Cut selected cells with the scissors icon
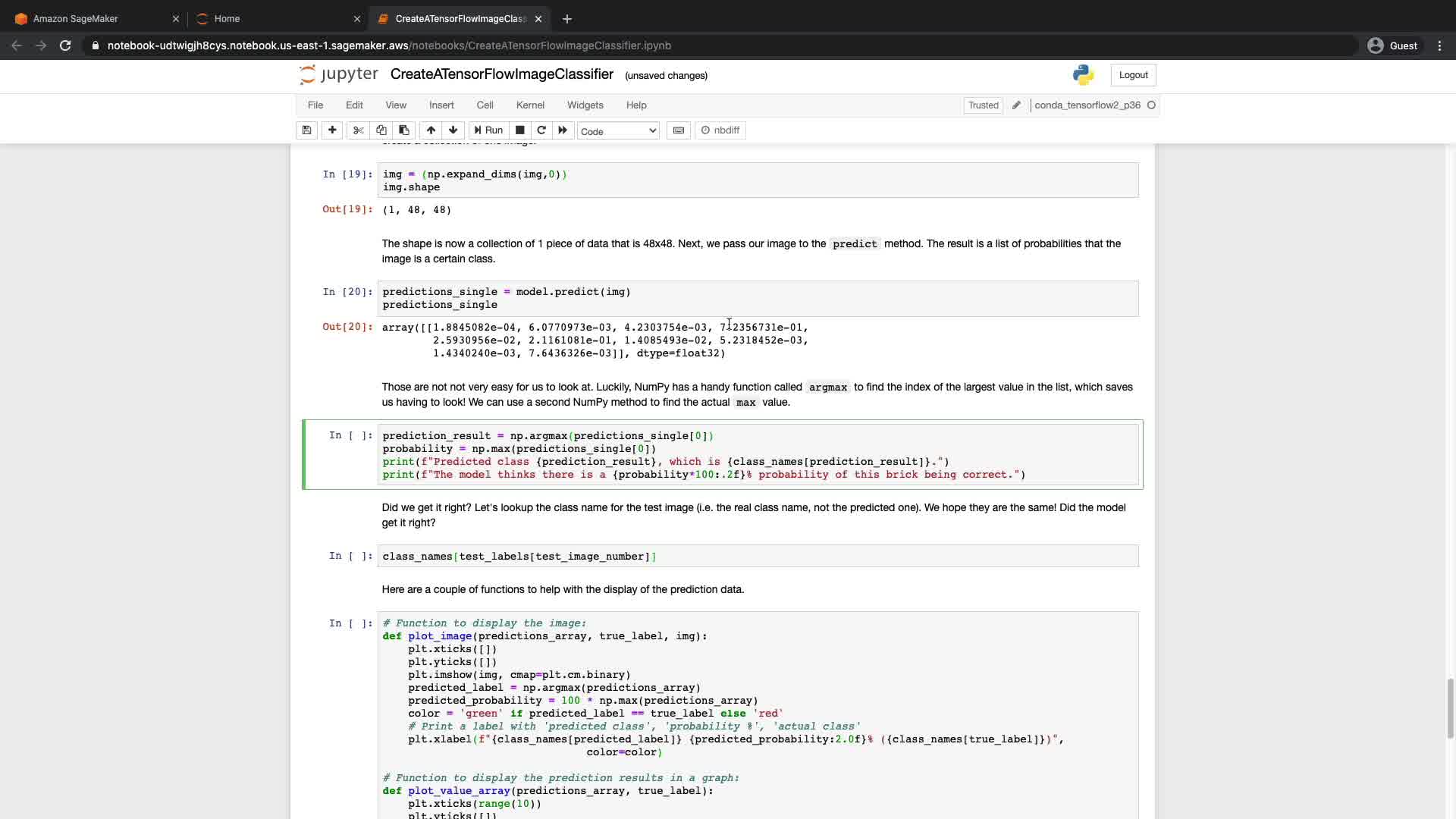The width and height of the screenshot is (1456, 819). [359, 130]
